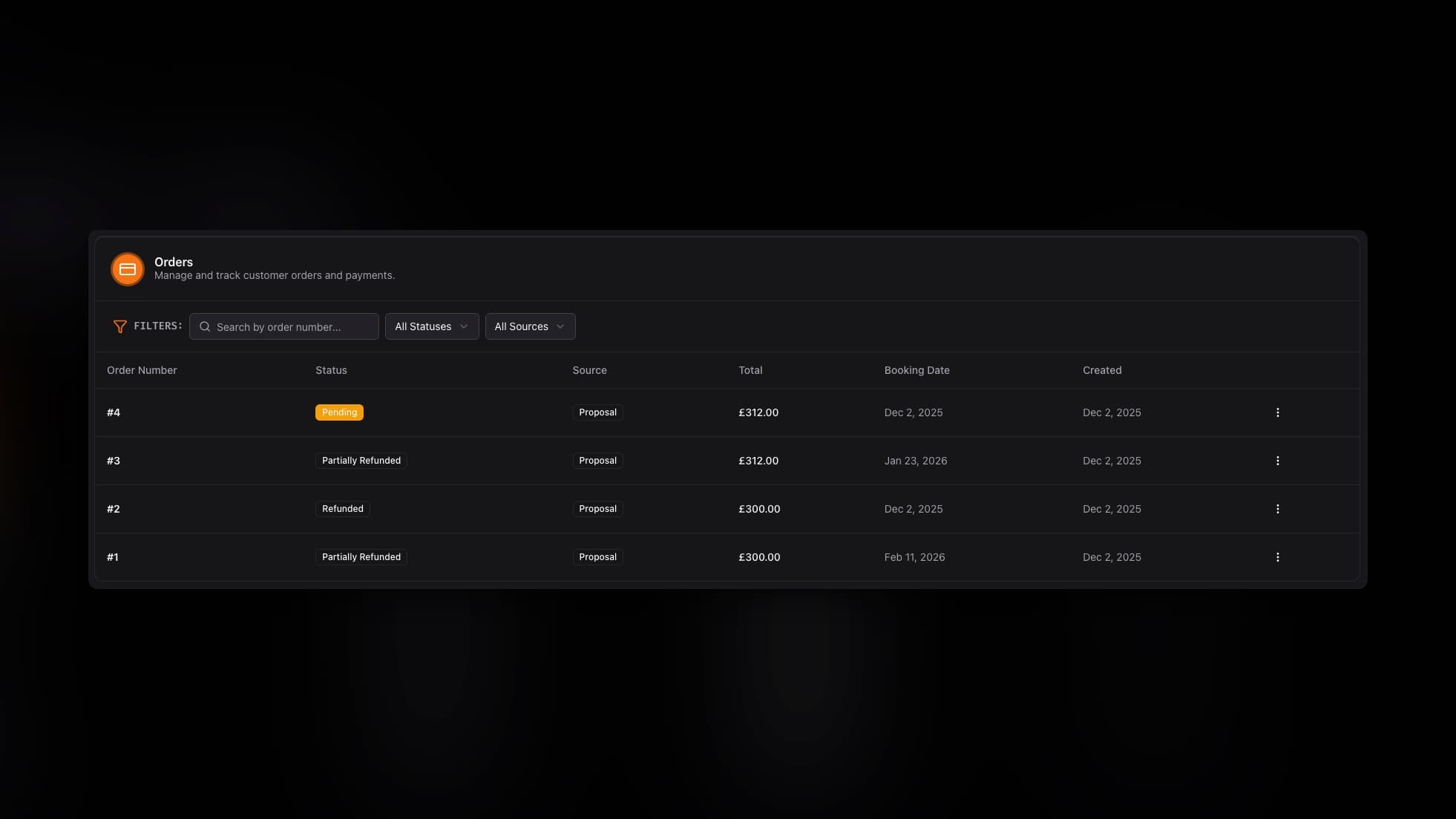Open the kebab menu for order #1
The image size is (1456, 819).
[1277, 557]
